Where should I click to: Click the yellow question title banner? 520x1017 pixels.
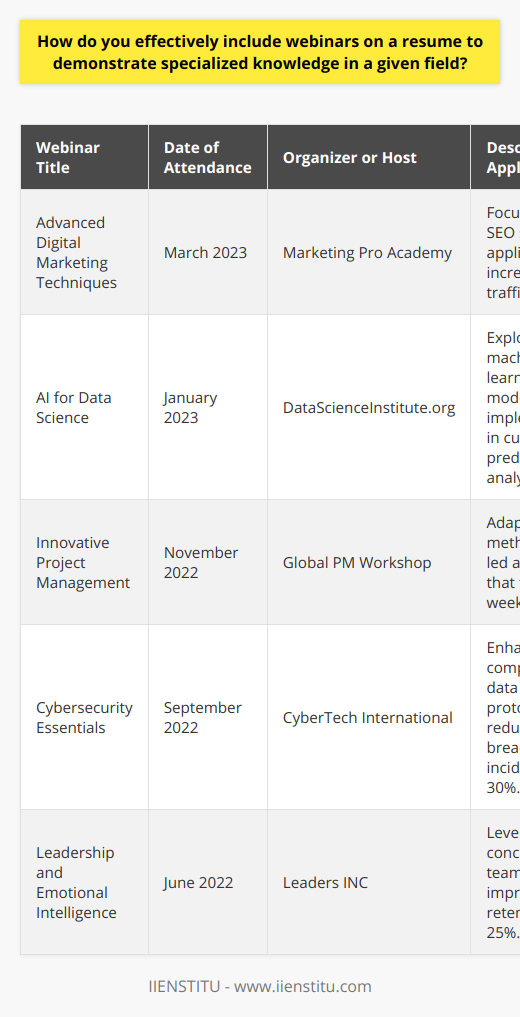click(260, 52)
